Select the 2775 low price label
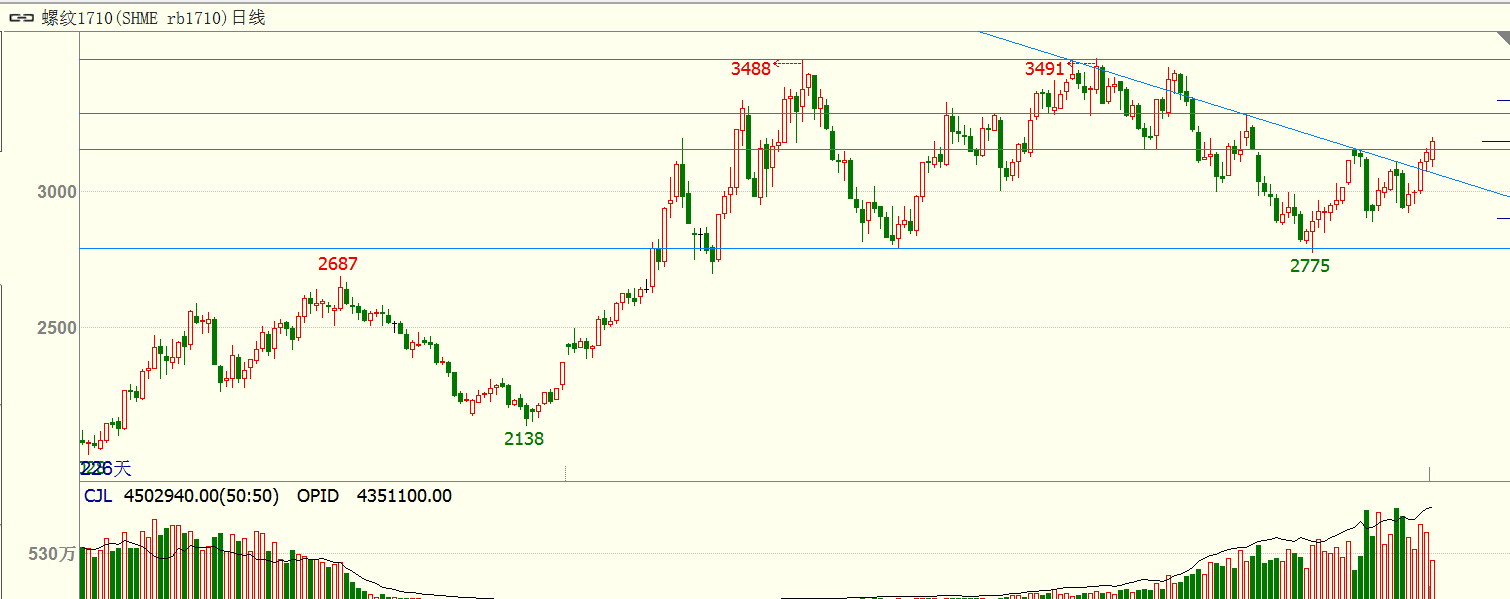This screenshot has height=599, width=1510. tap(1310, 265)
